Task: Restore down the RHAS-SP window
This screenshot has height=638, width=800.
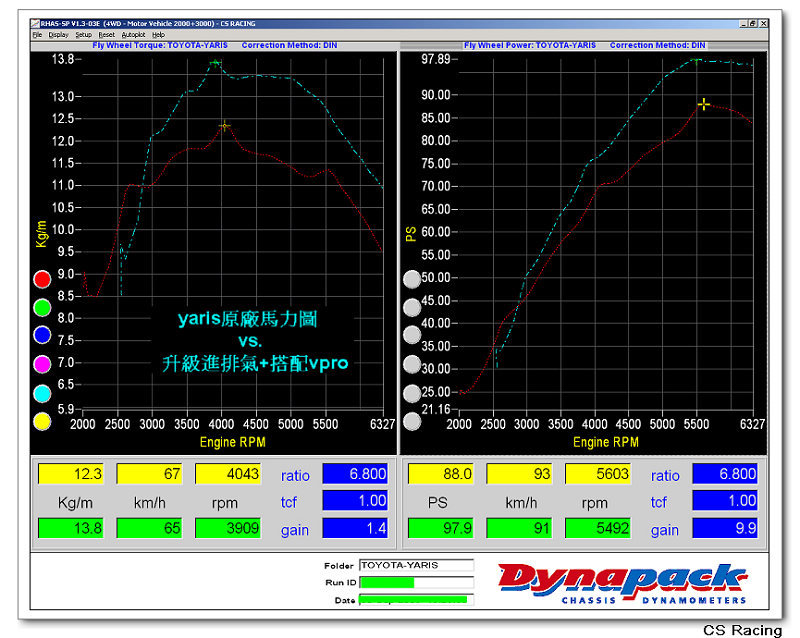Action: pyautogui.click(x=753, y=23)
